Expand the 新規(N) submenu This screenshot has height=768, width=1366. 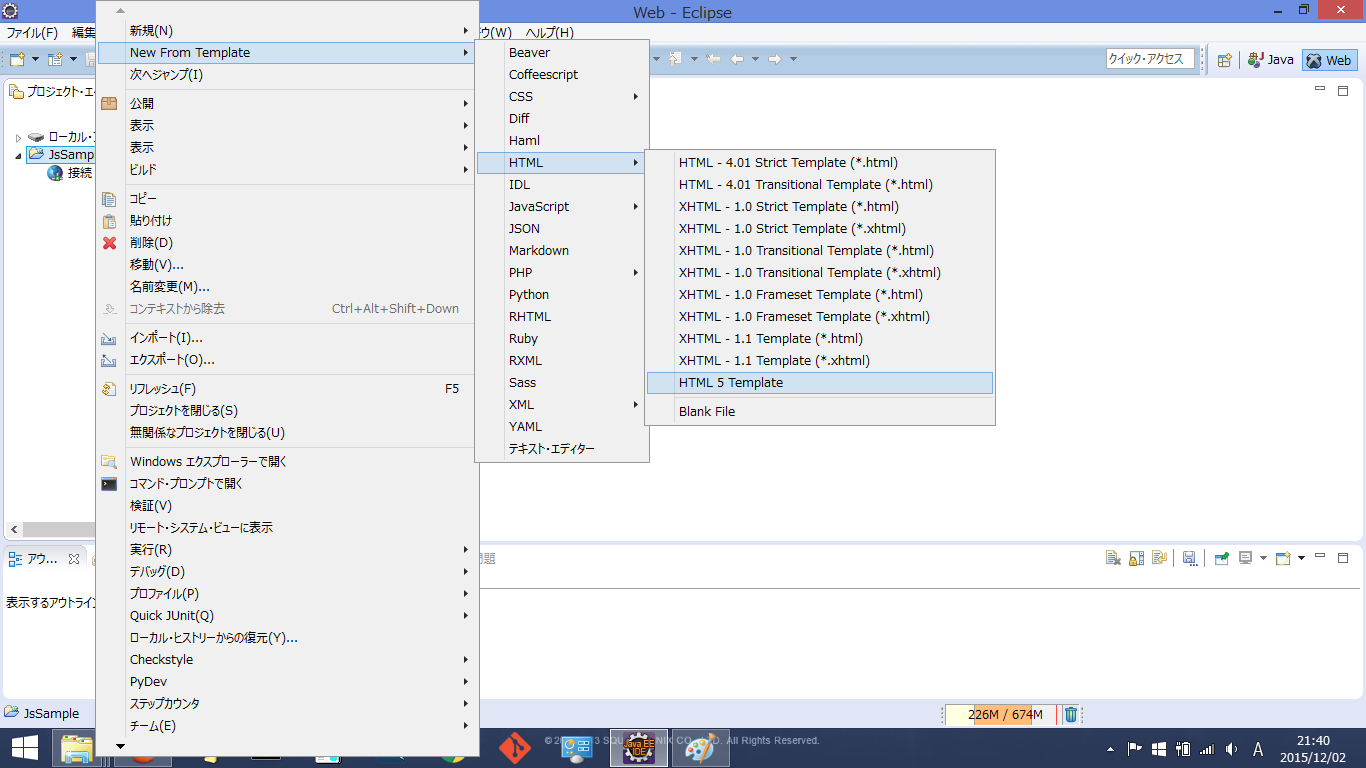pyautogui.click(x=287, y=30)
